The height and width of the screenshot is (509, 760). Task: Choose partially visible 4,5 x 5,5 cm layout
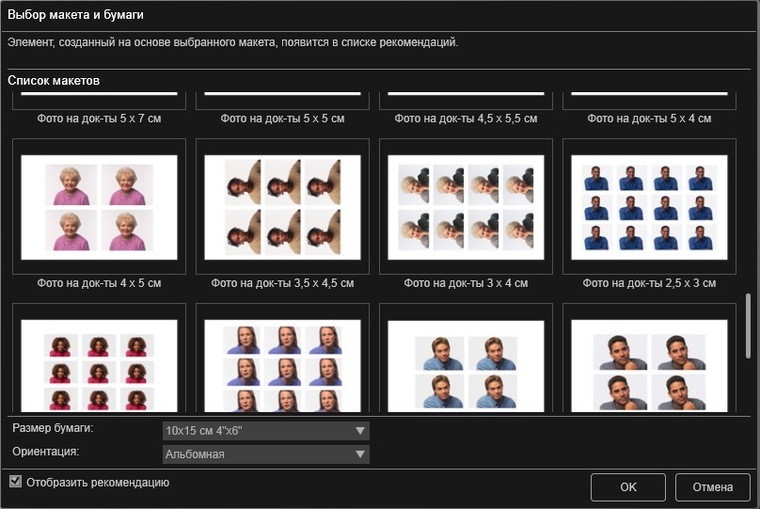tap(466, 100)
